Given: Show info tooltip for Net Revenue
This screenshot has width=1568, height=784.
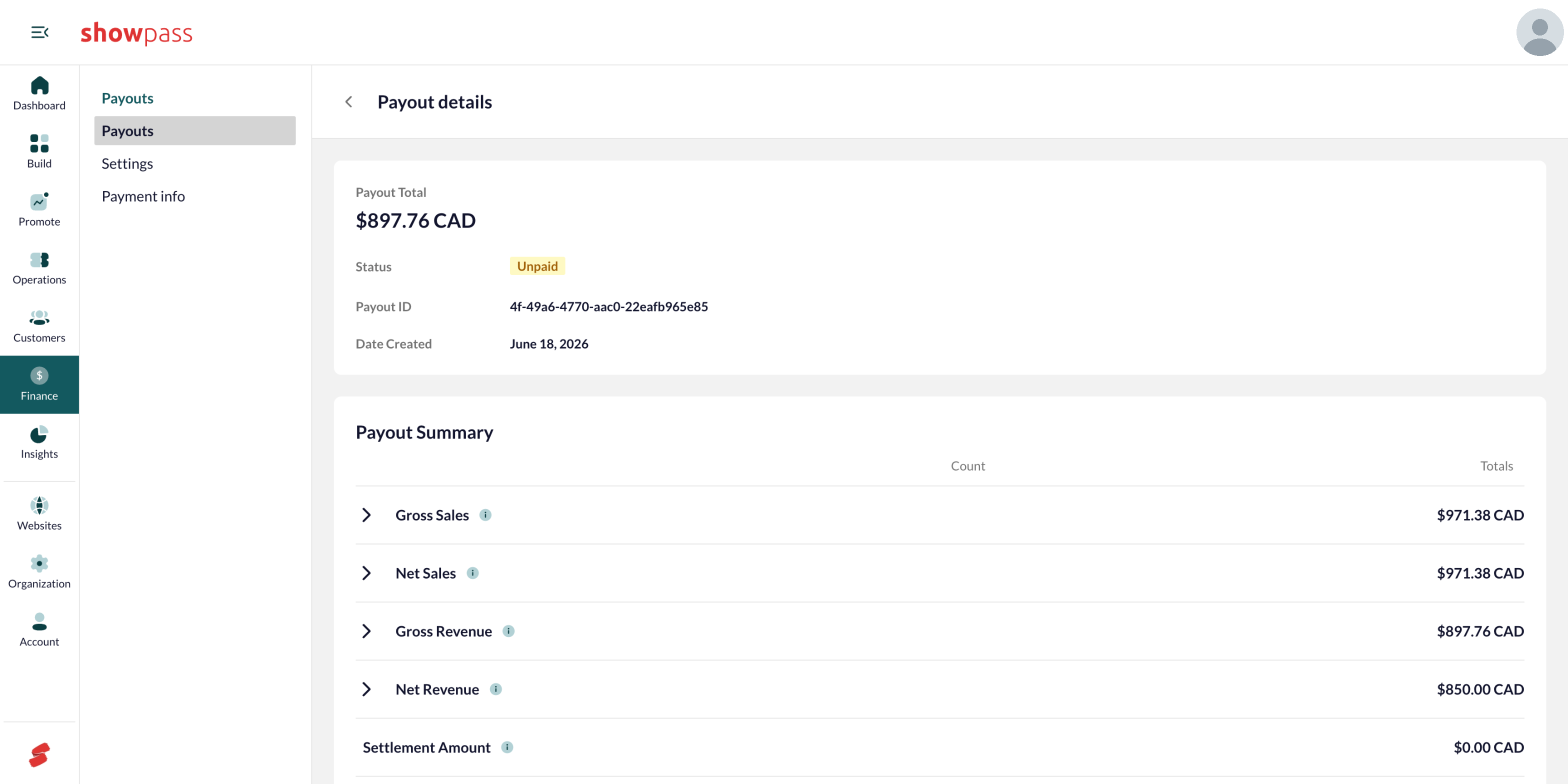Looking at the screenshot, I should pyautogui.click(x=495, y=689).
